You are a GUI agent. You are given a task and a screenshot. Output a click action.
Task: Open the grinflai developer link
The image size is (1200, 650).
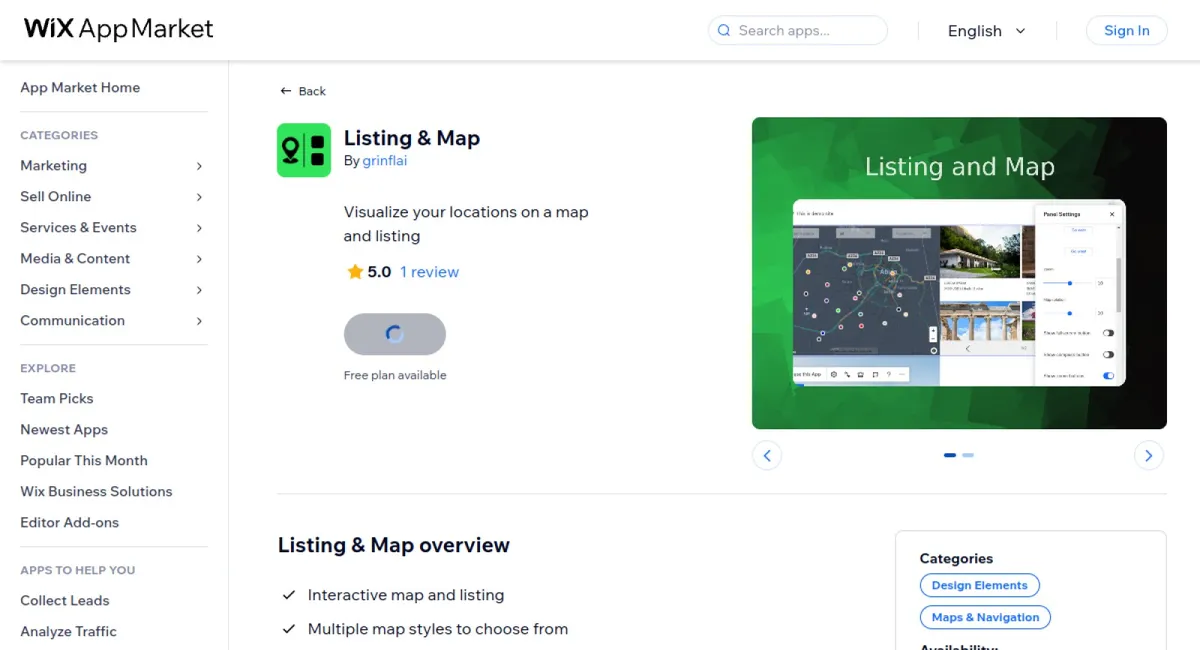tap(384, 161)
